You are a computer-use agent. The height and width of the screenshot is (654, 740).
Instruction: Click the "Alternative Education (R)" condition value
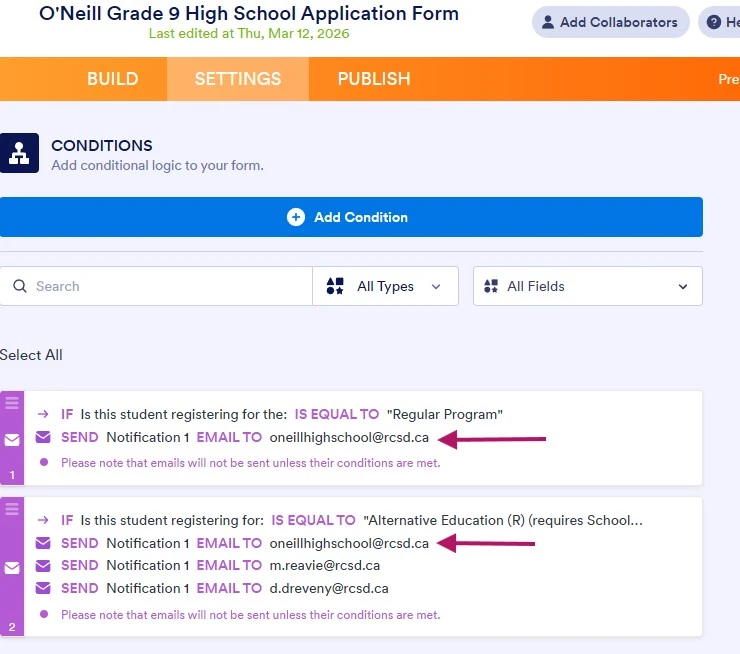pos(503,520)
